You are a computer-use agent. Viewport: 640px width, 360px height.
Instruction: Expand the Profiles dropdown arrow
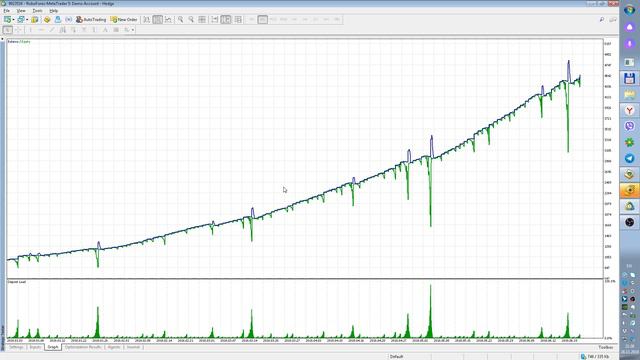click(x=27, y=20)
